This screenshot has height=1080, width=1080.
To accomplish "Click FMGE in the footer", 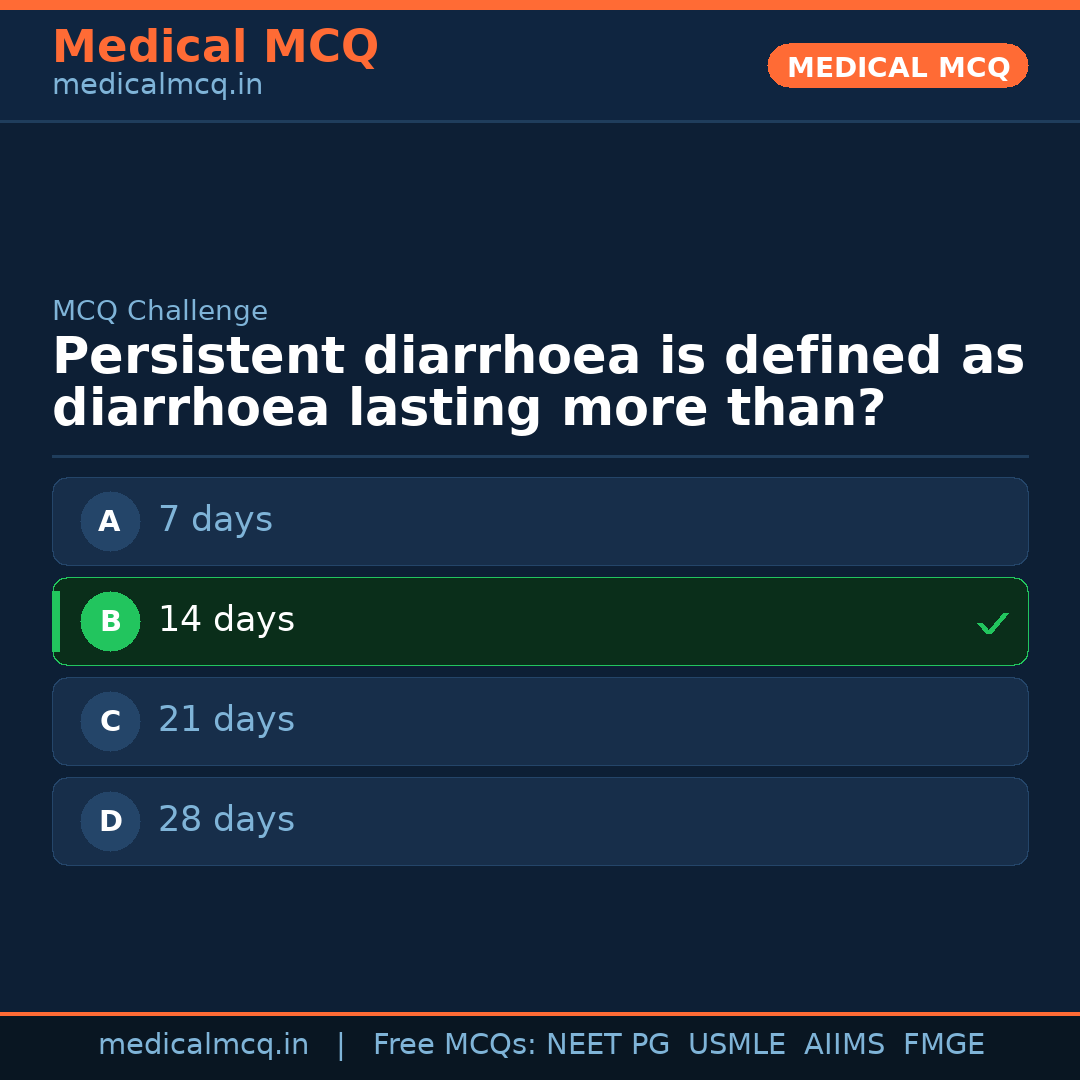I will coord(943,1045).
